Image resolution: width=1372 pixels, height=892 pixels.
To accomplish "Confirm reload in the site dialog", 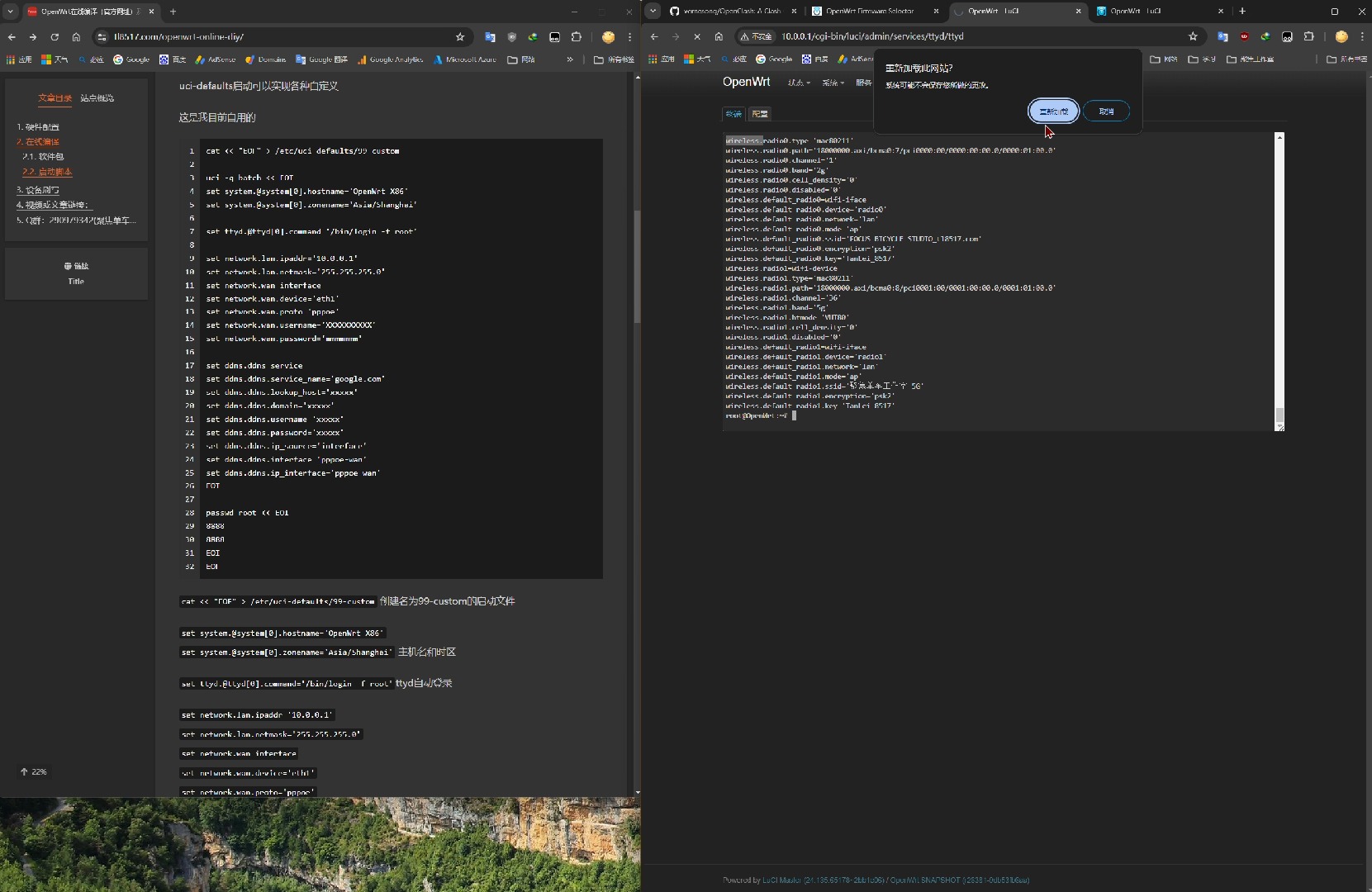I will pyautogui.click(x=1053, y=111).
